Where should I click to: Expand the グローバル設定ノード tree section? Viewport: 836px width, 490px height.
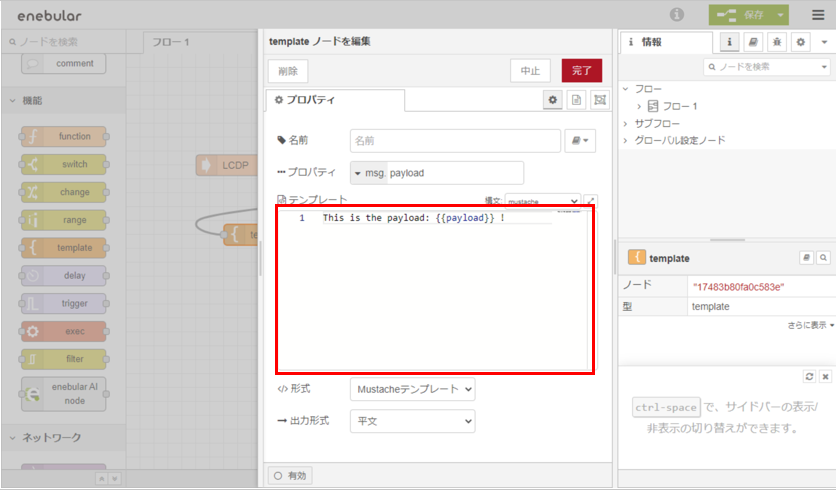tap(626, 140)
